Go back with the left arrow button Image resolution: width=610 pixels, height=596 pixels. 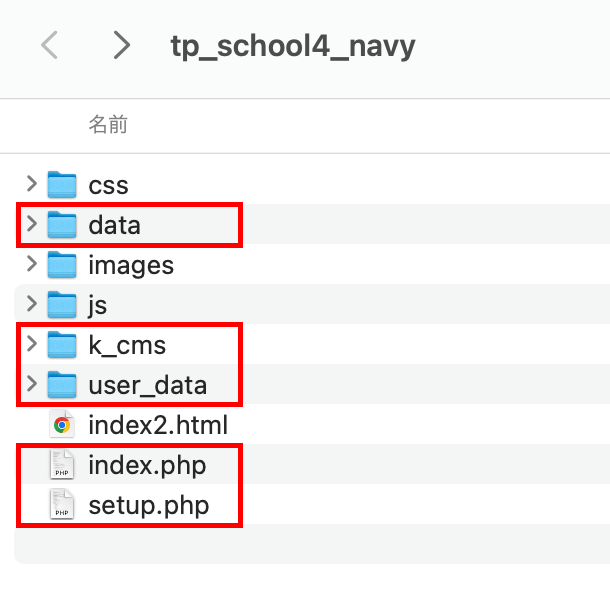tap(49, 45)
